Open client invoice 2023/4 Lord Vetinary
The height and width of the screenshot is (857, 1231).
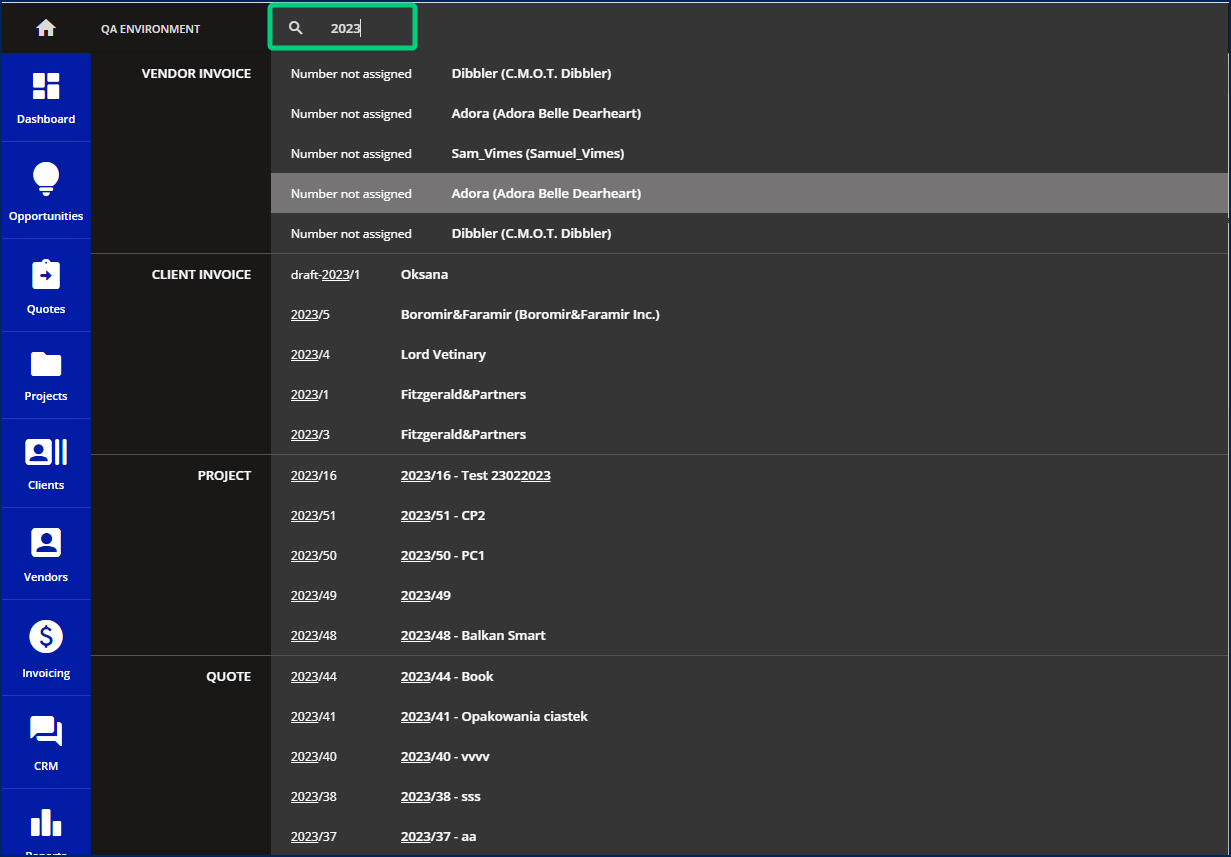(x=749, y=354)
